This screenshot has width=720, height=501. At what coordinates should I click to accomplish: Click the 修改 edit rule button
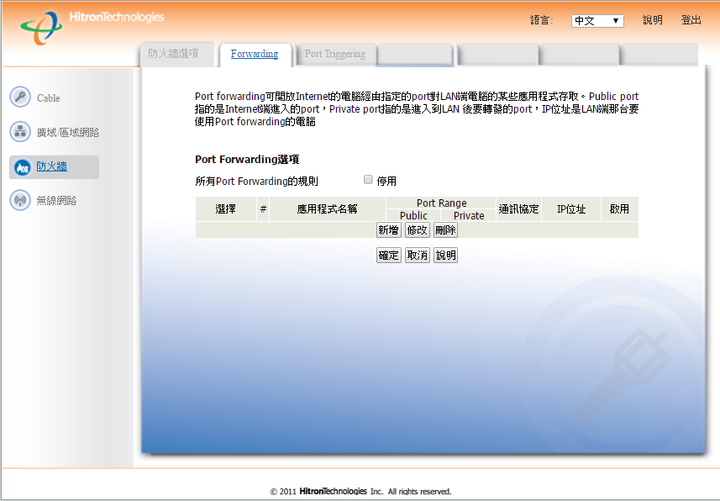(417, 230)
